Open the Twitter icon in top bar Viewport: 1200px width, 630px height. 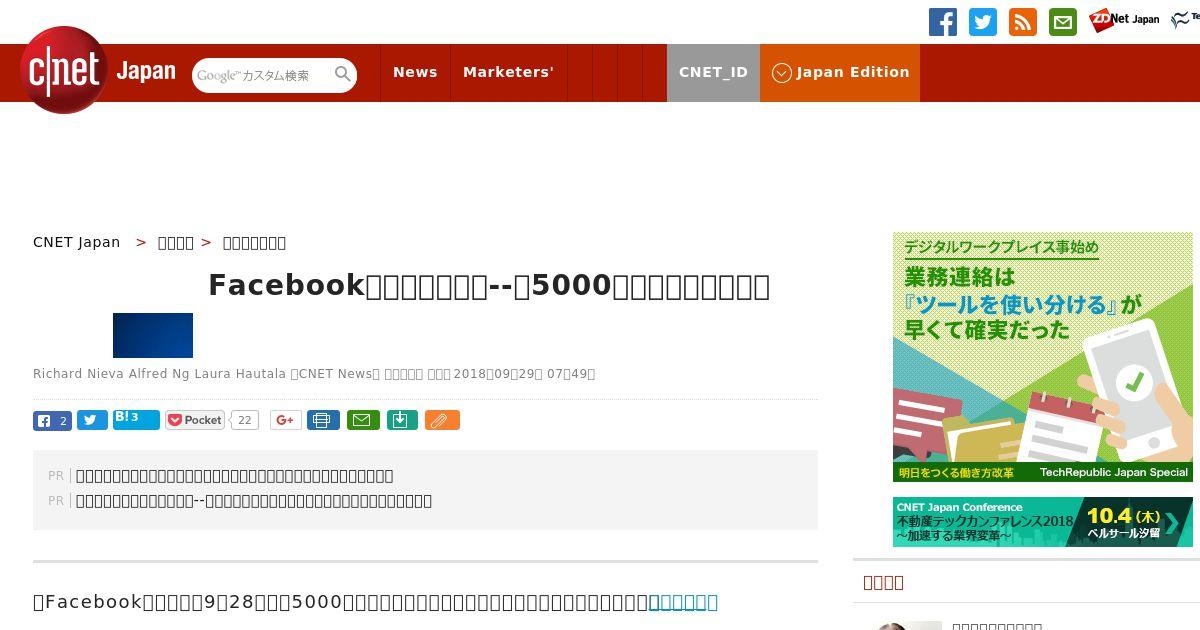(983, 22)
